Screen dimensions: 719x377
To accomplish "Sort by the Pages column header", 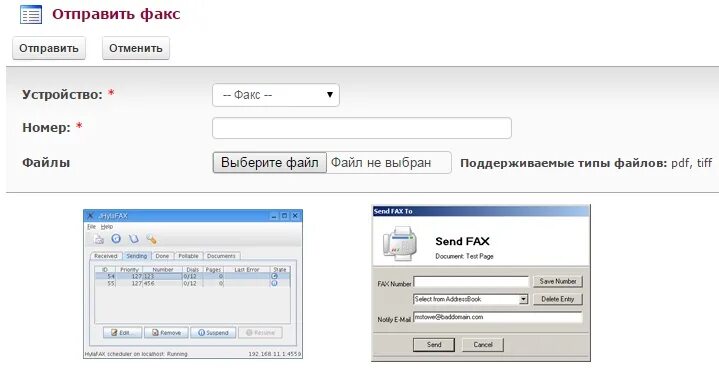I will coord(213,270).
